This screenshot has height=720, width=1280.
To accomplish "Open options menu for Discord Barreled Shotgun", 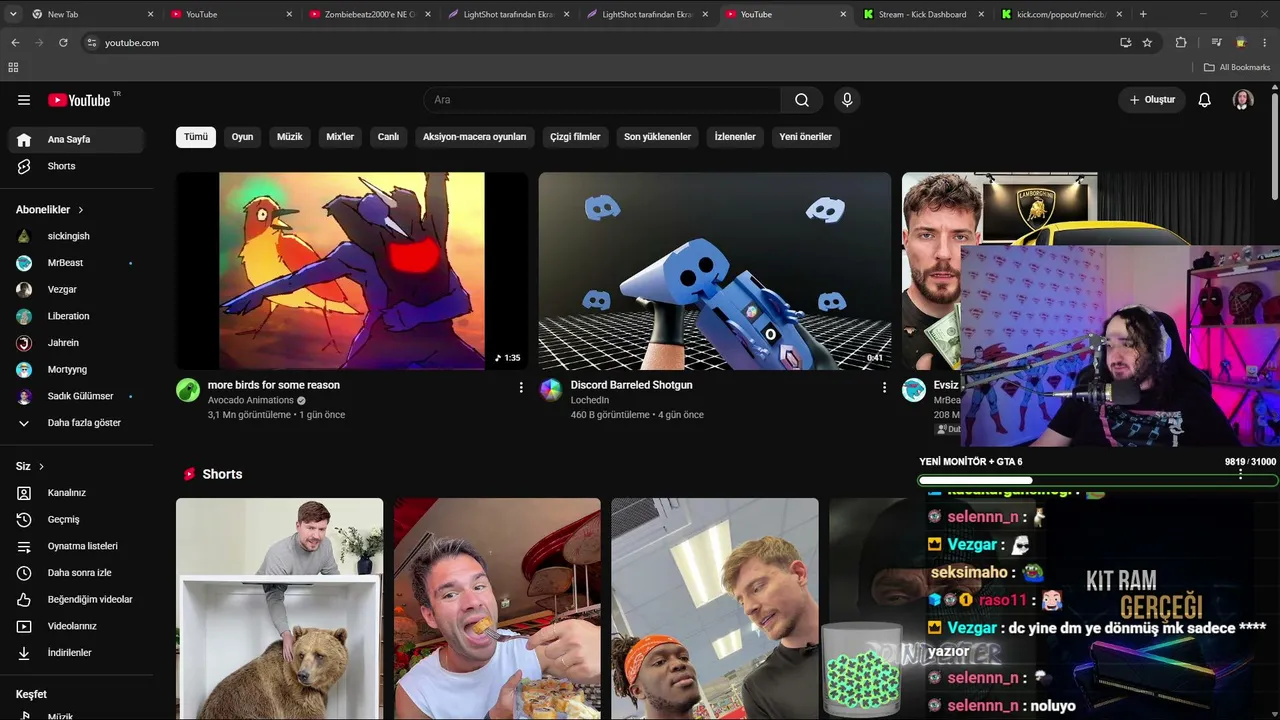I will coord(884,387).
